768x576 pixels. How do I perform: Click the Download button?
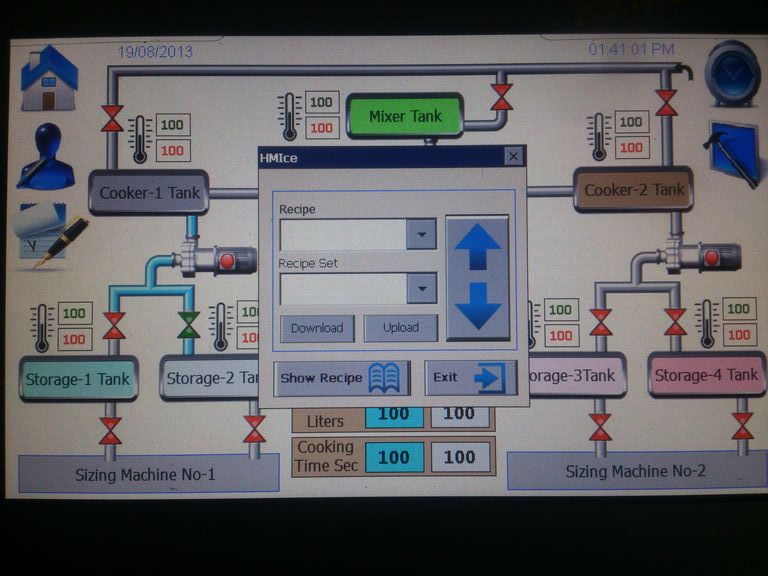[x=317, y=328]
